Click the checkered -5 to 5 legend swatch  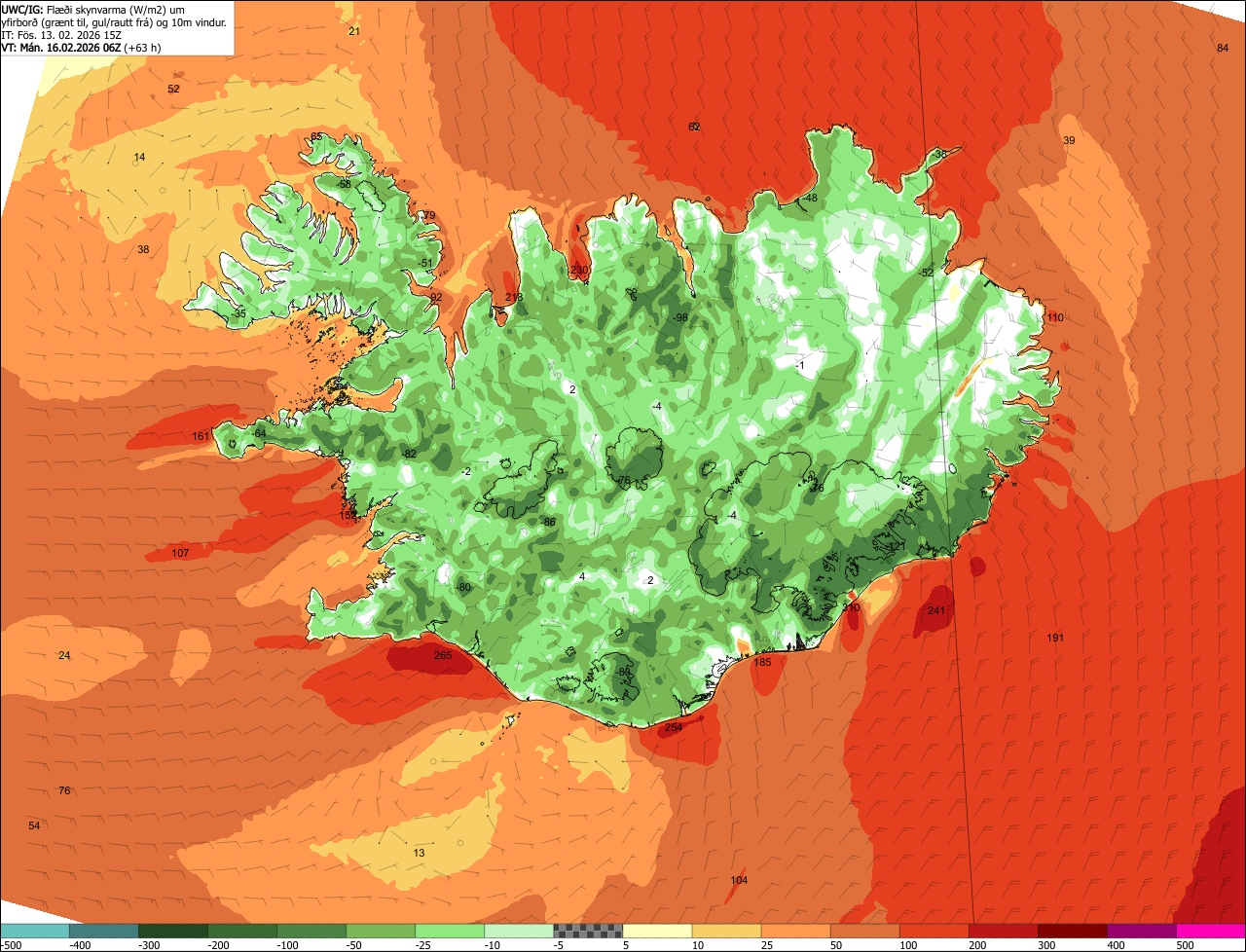(588, 931)
